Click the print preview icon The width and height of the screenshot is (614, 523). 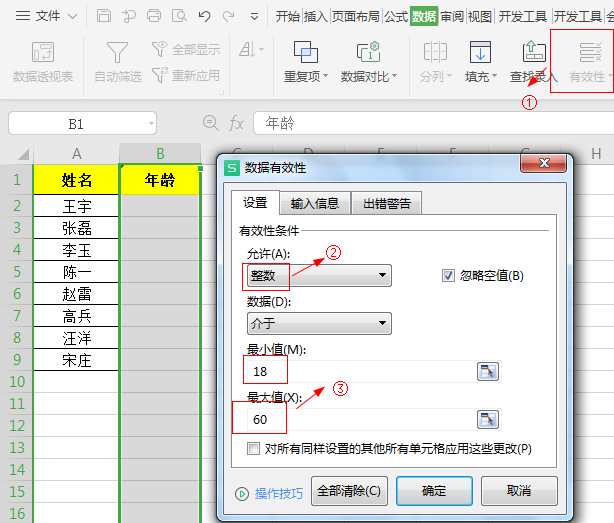tap(179, 16)
